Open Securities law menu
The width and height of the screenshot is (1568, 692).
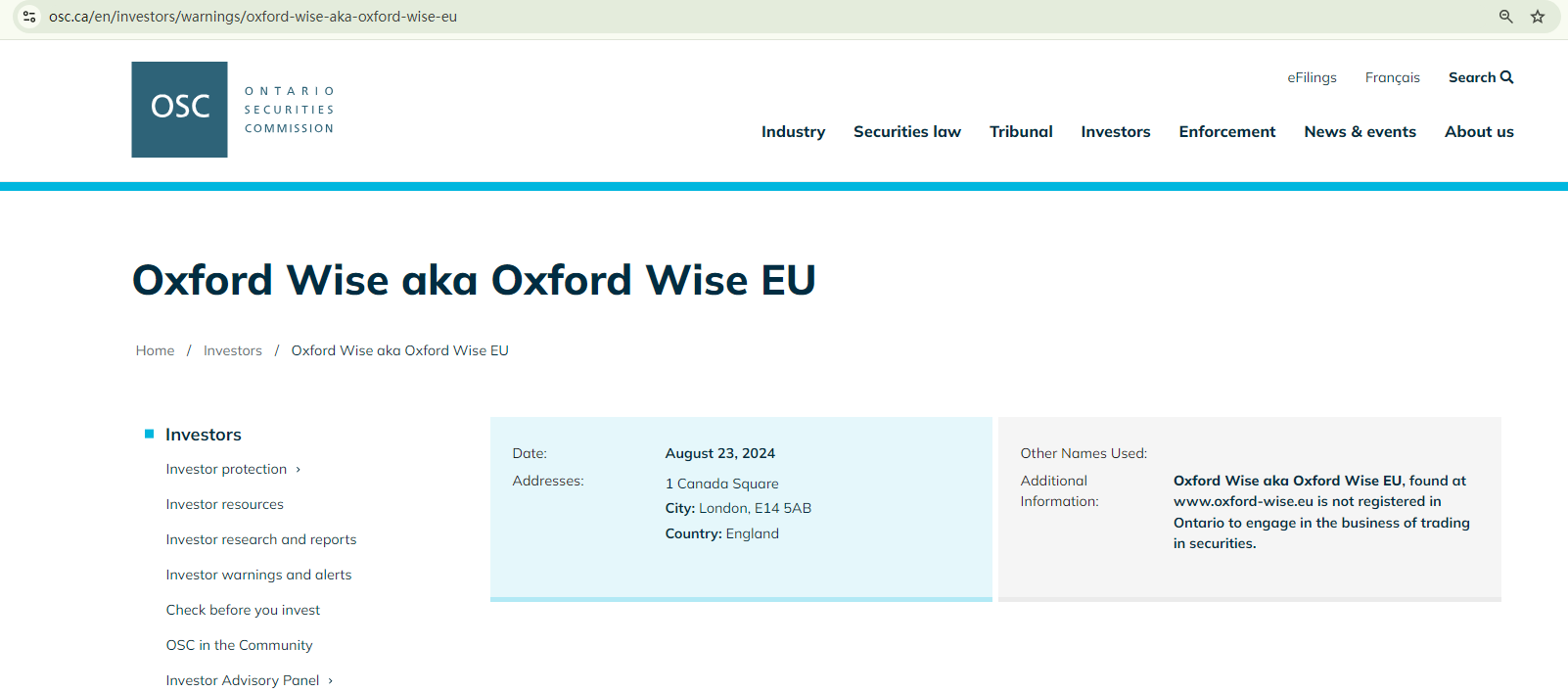[x=907, y=132]
